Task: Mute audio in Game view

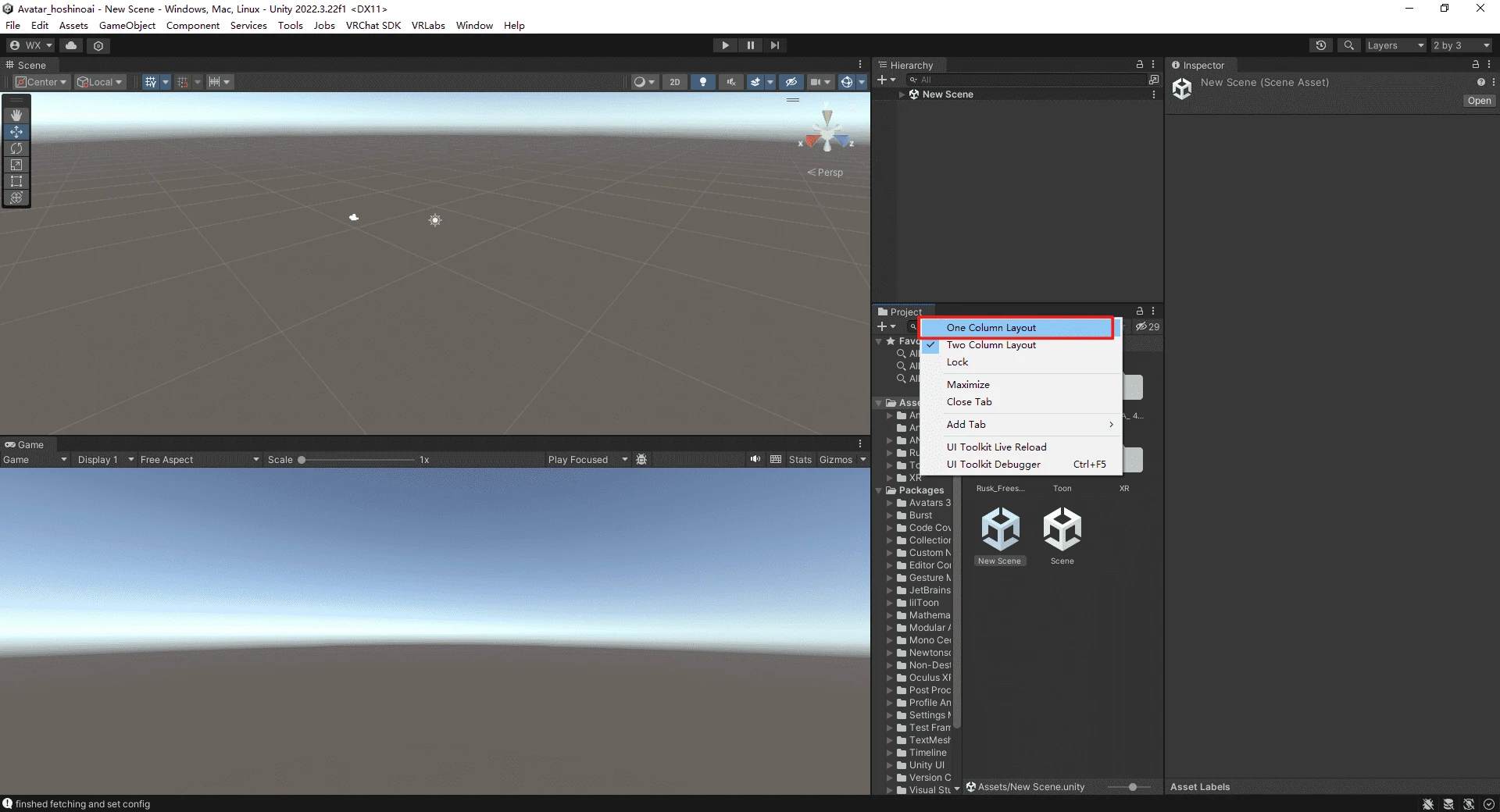Action: 755,460
